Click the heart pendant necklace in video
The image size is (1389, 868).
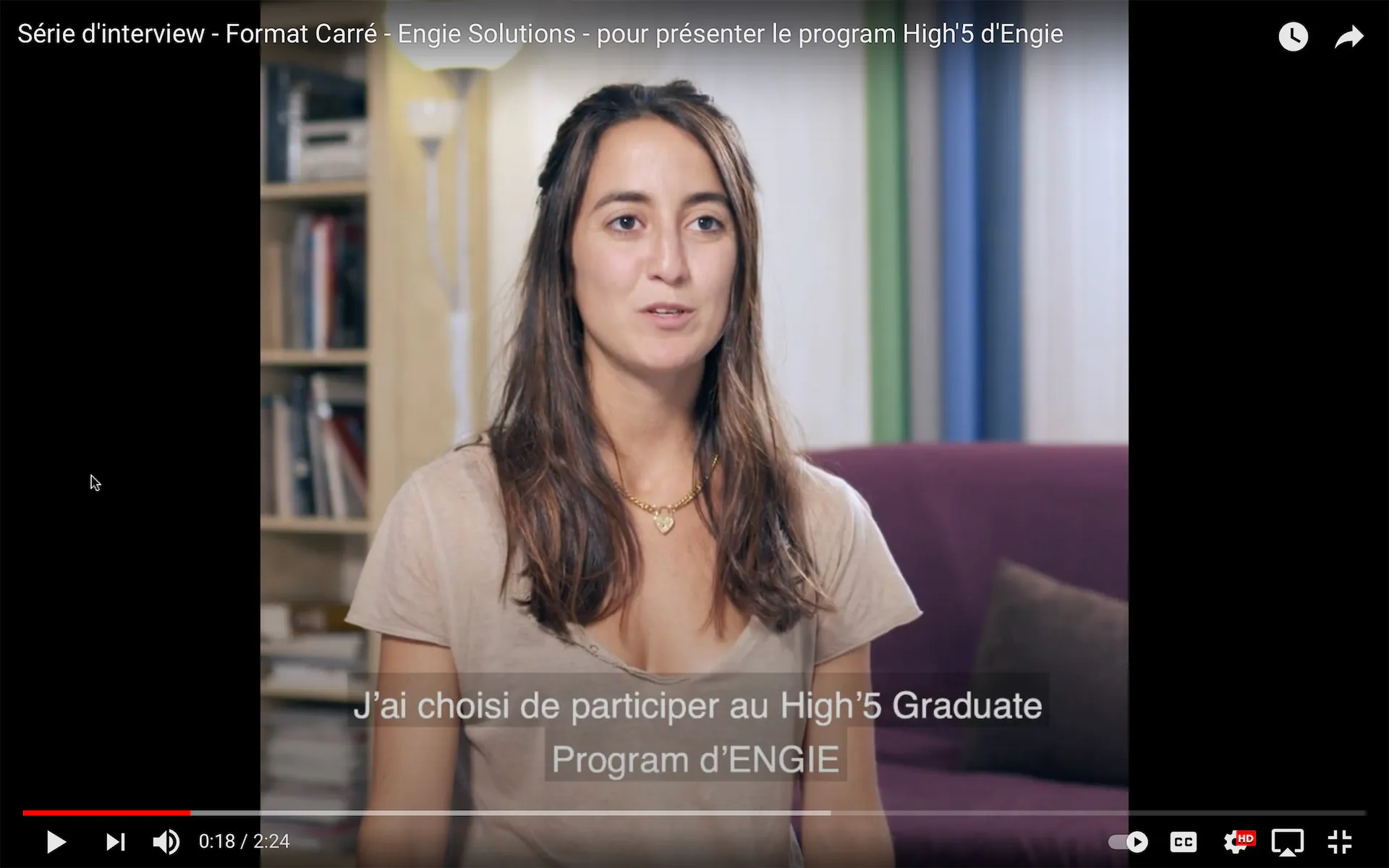pos(663,521)
